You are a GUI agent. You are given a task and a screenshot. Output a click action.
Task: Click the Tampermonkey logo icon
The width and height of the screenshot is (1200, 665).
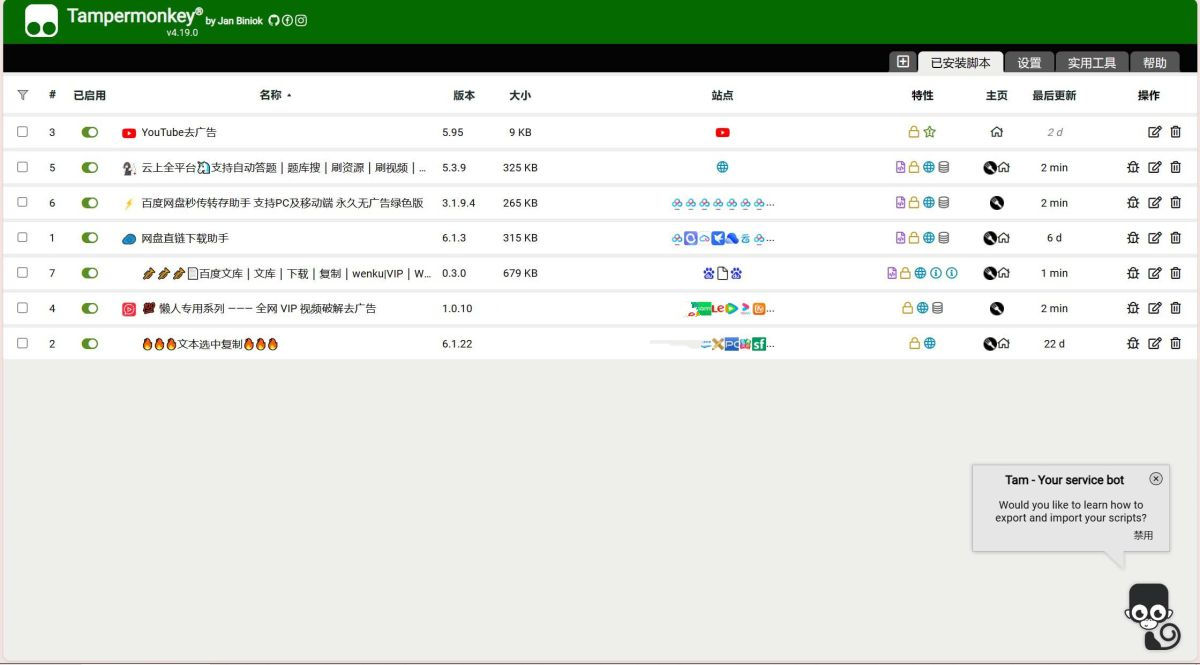pyautogui.click(x=41, y=21)
